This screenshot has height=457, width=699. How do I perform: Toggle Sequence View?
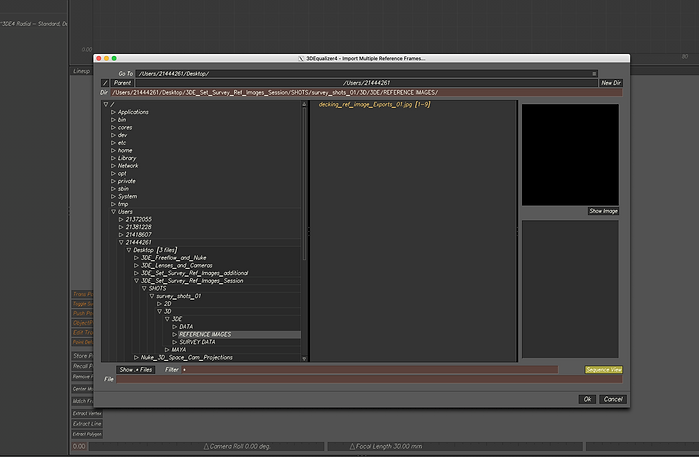coord(604,370)
